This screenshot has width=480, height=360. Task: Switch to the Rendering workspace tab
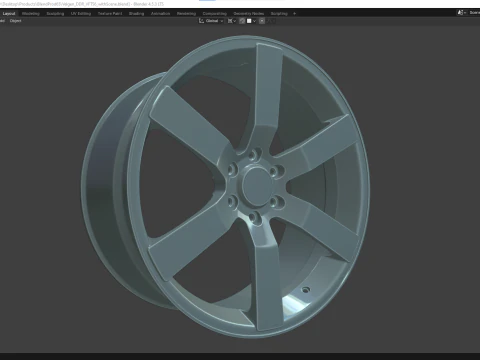tap(186, 13)
